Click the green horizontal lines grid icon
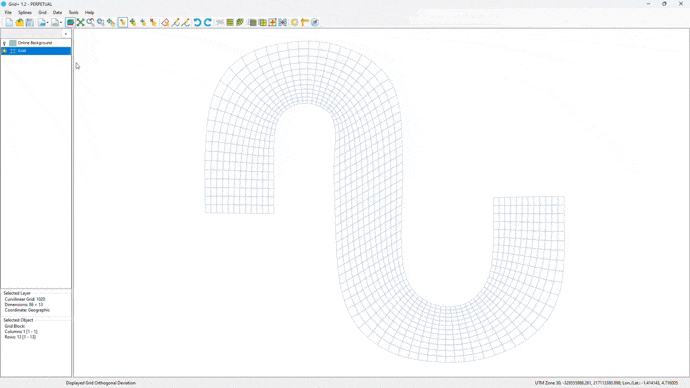 click(230, 22)
